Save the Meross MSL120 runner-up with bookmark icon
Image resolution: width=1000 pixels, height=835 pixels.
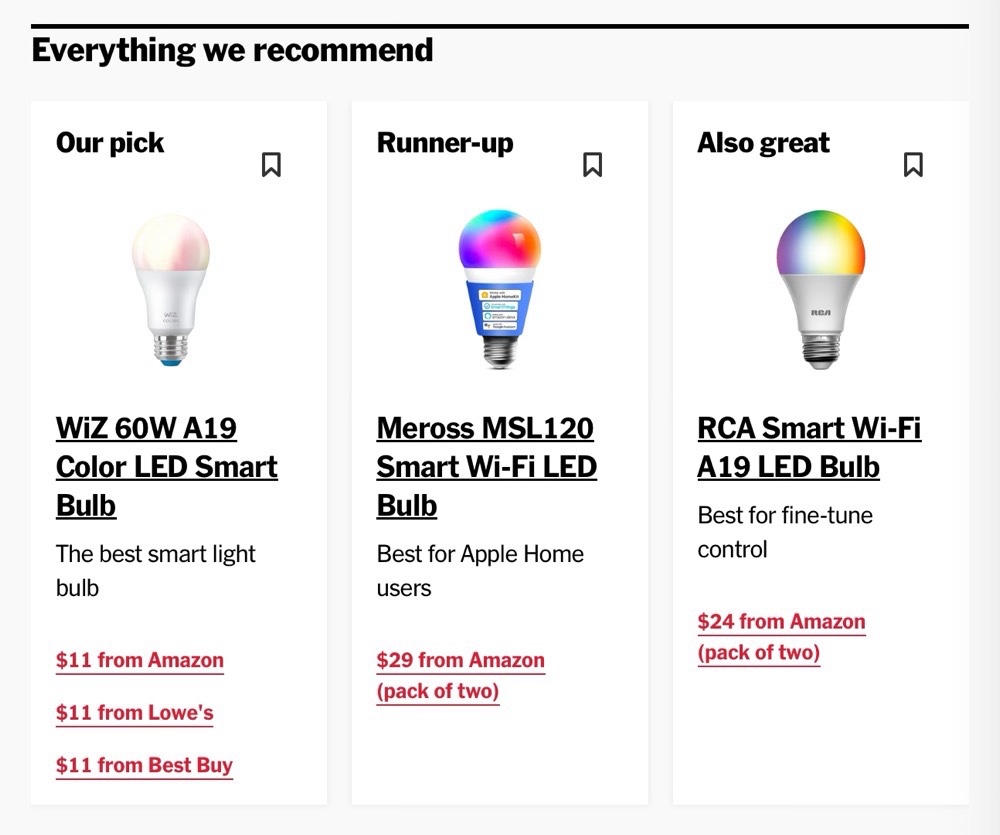(x=593, y=165)
